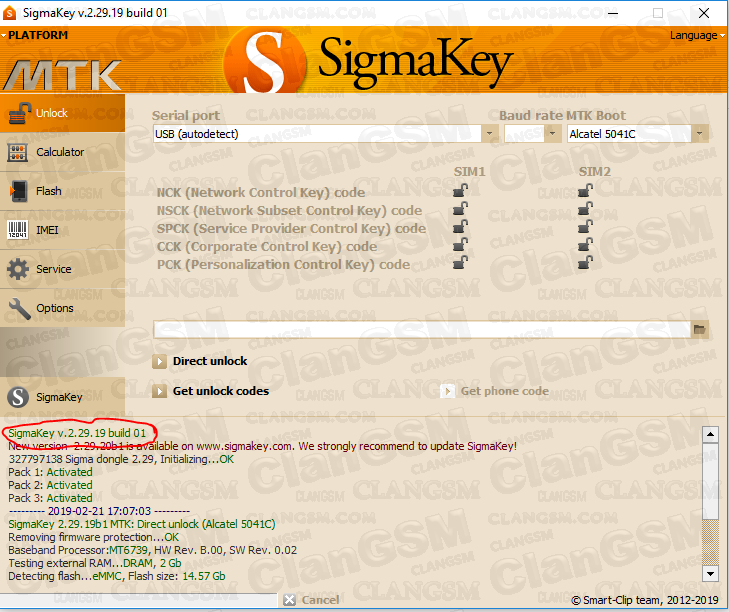Switch to the Flash tab
729x612 pixels.
(x=62, y=191)
